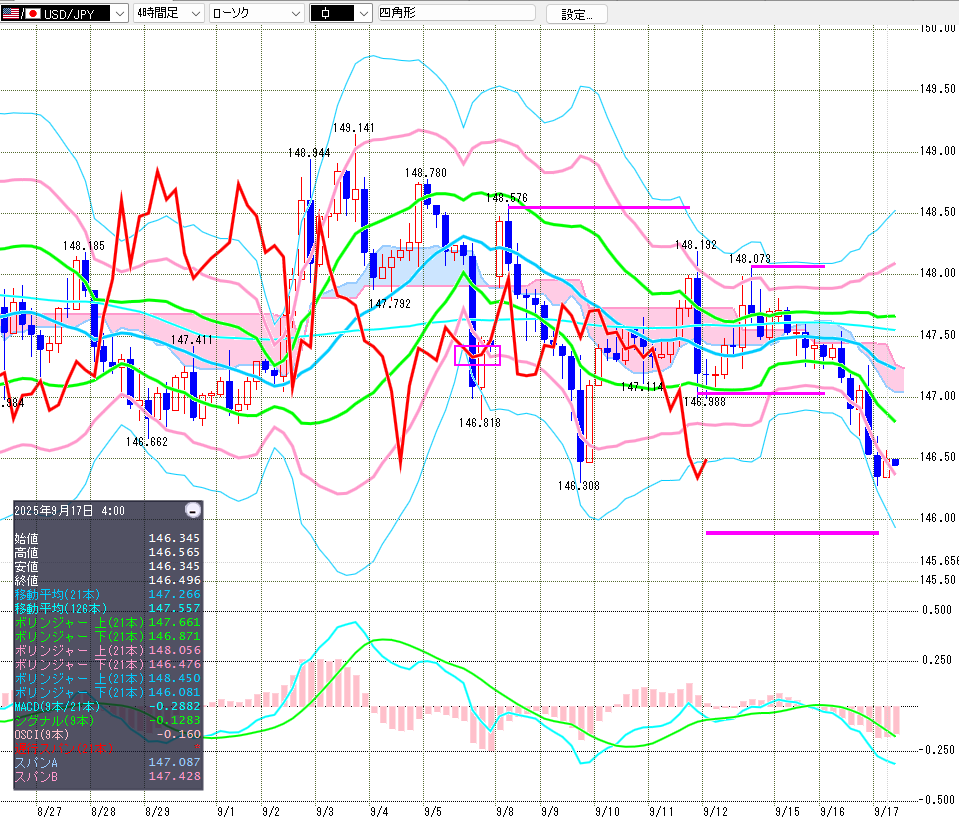The width and height of the screenshot is (959, 822).
Task: Click the 146.308 low price label
Action: pyautogui.click(x=579, y=485)
